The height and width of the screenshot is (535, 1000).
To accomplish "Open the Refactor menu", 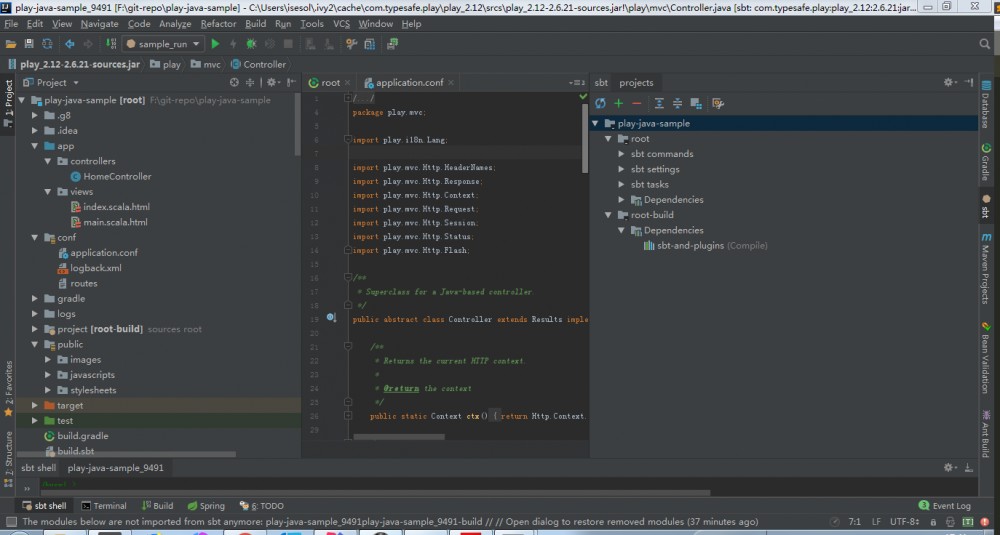I will click(x=218, y=23).
